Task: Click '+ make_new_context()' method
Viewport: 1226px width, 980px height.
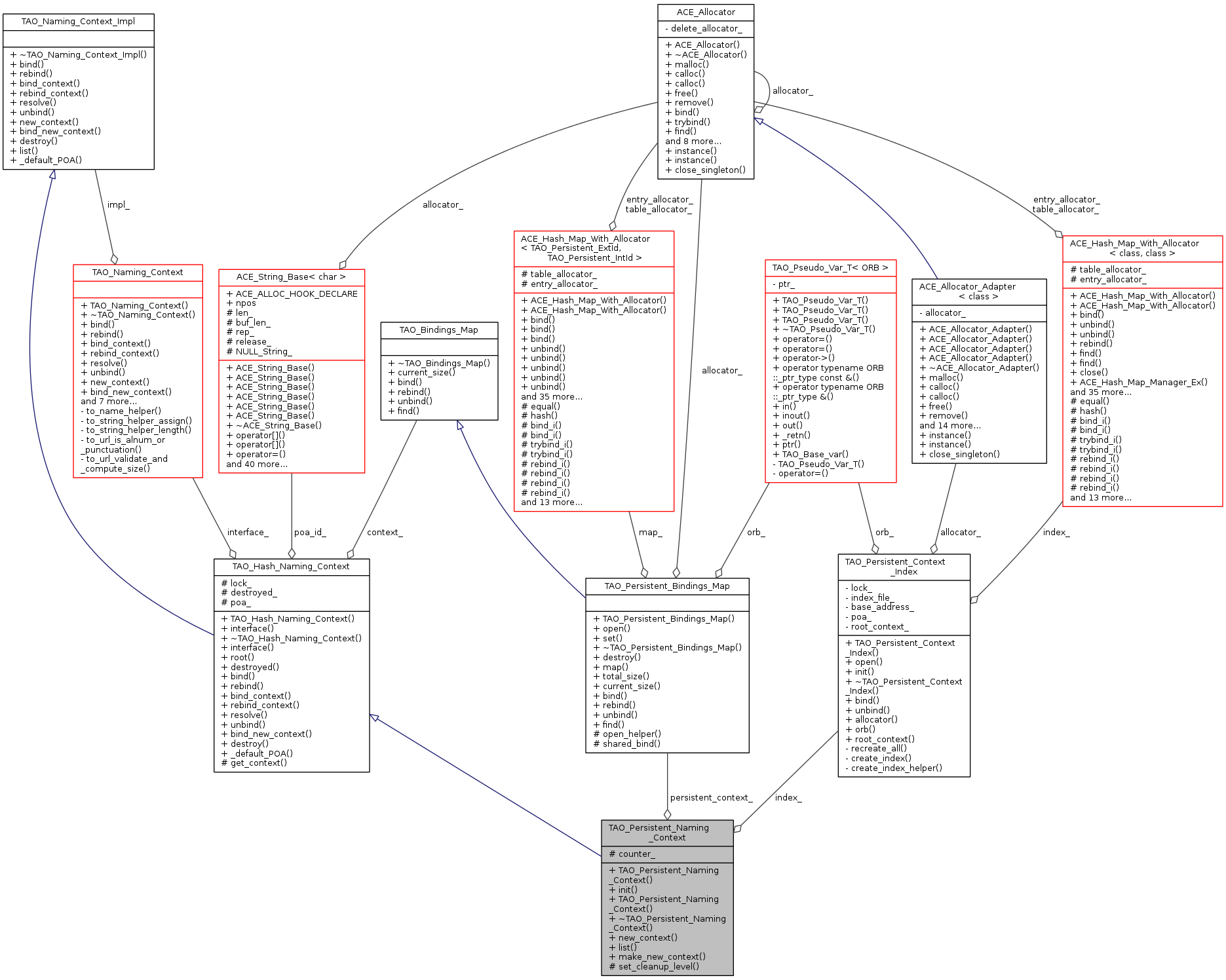Action: 657,957
